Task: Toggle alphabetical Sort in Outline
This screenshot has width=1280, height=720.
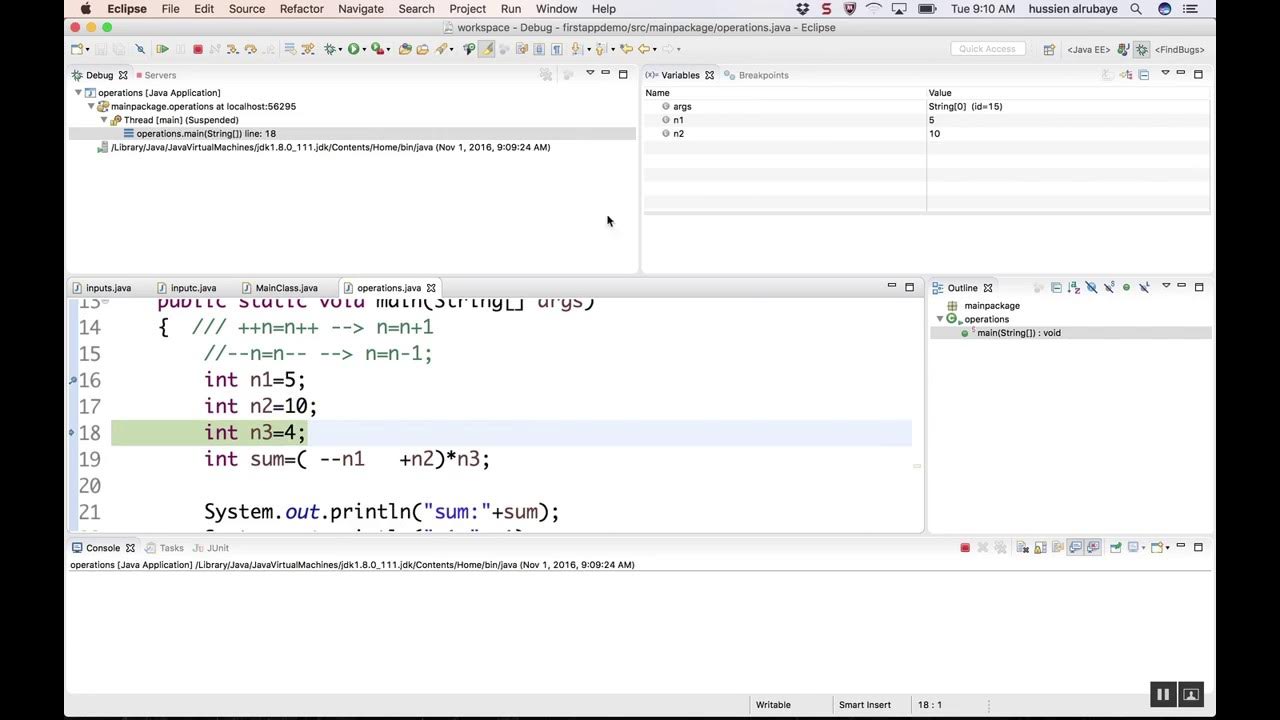Action: click(1074, 287)
